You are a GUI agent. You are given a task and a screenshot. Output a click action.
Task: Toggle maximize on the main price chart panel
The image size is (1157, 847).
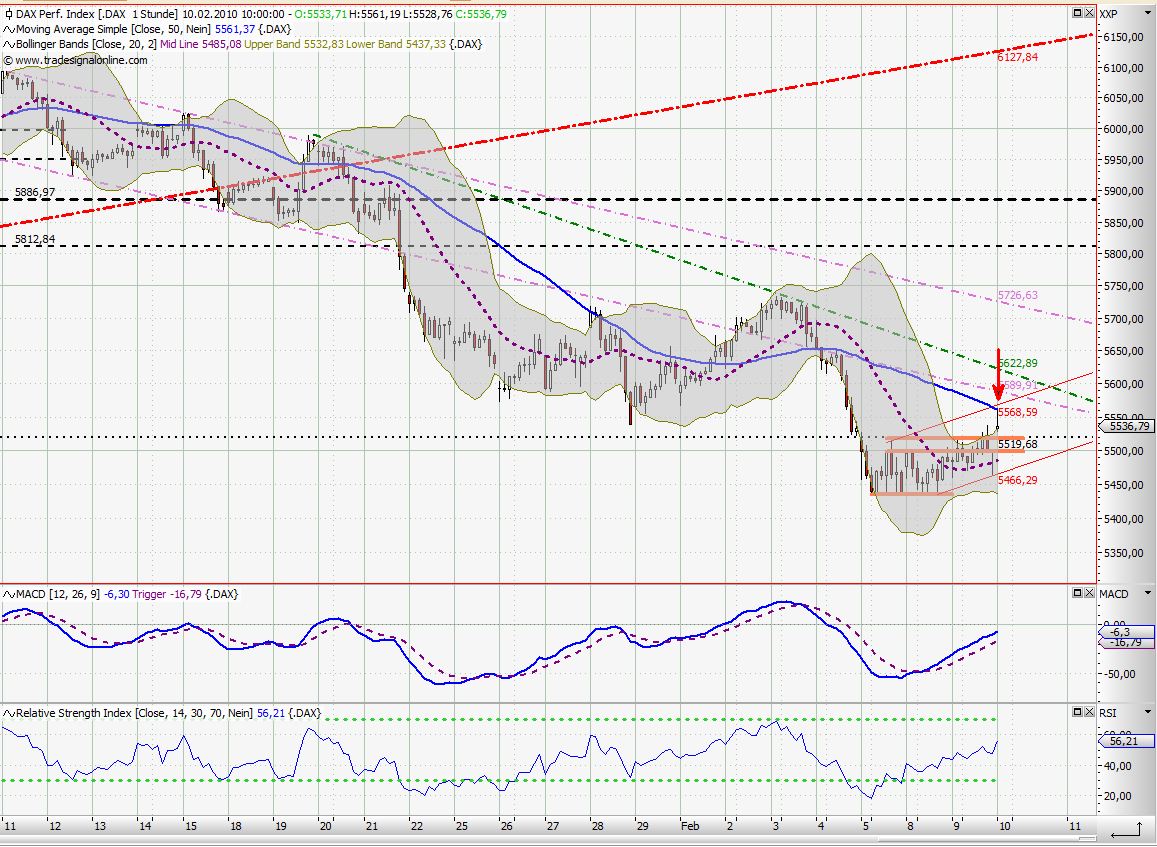tap(1078, 14)
